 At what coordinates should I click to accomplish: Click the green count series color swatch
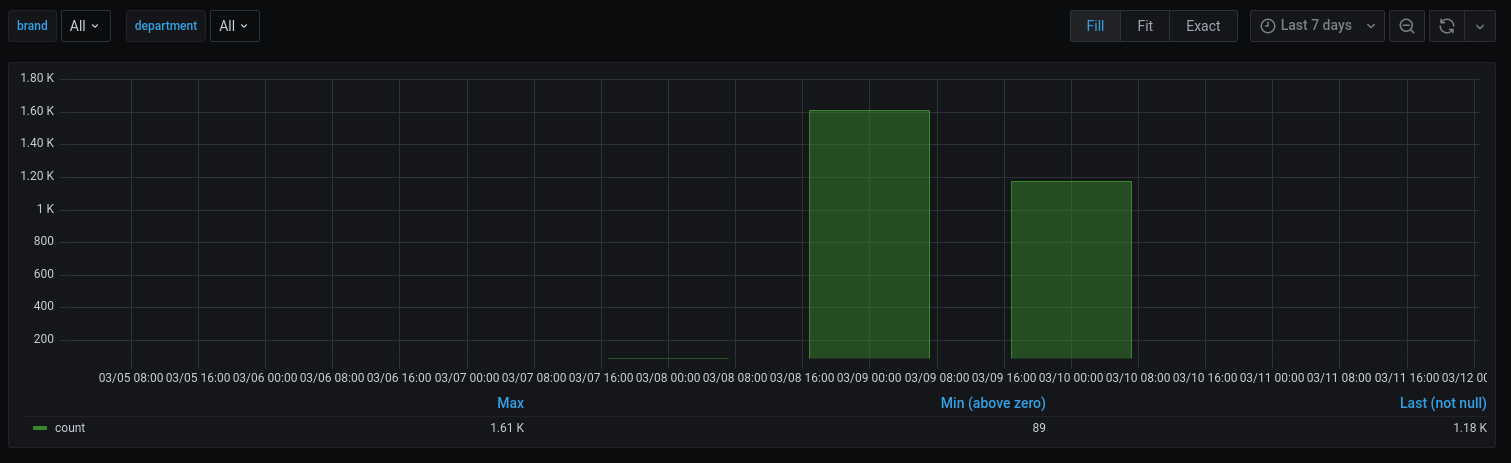[x=40, y=428]
